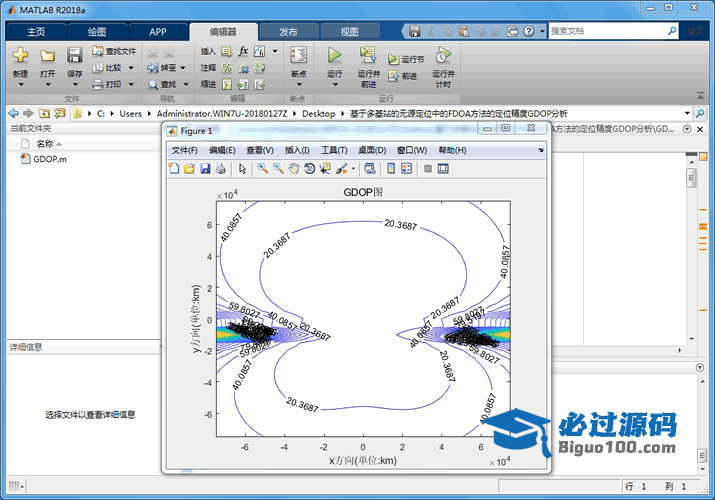Toggle Figure 1 zoom in tool
The height and width of the screenshot is (500, 715).
pos(263,169)
